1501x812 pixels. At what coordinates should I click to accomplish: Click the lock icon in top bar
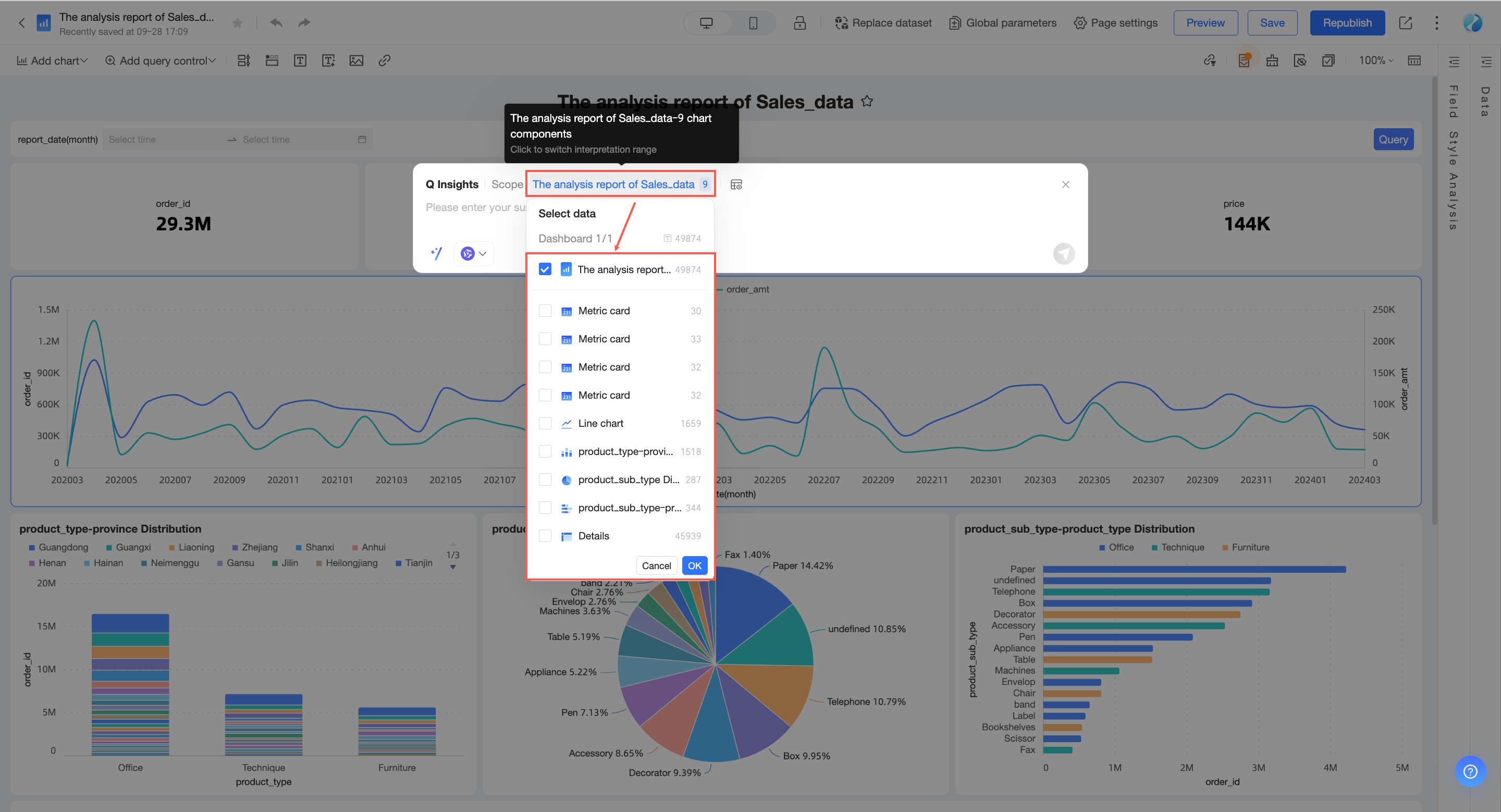coord(799,23)
